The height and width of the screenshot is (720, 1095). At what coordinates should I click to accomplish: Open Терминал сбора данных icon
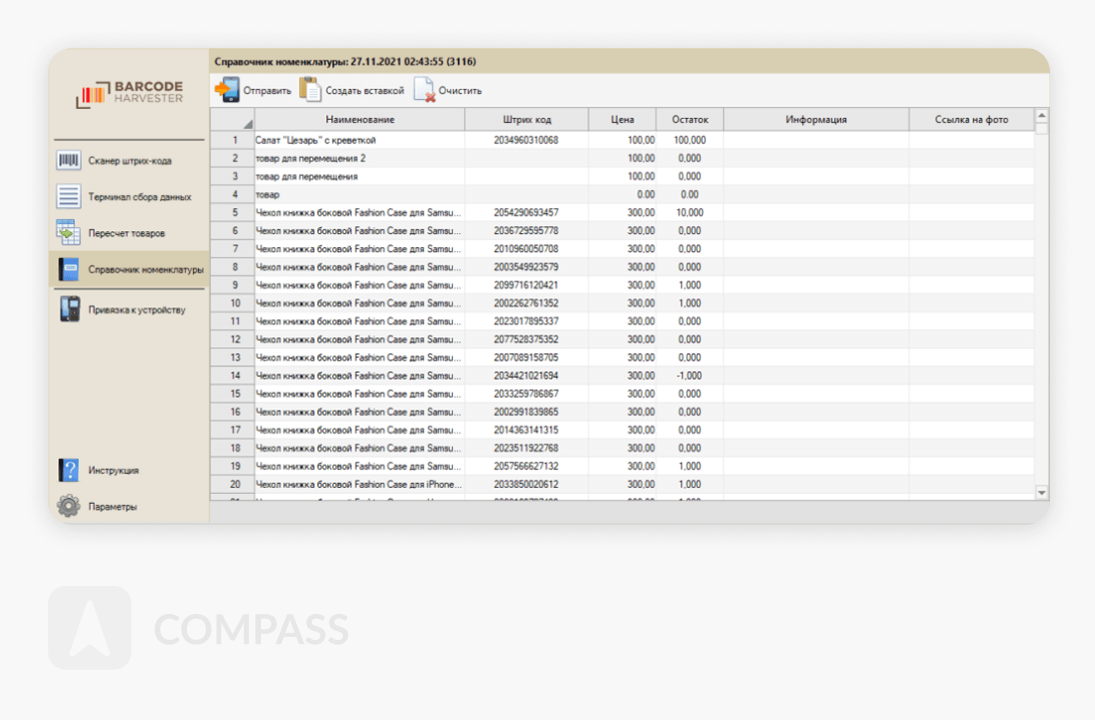68,197
